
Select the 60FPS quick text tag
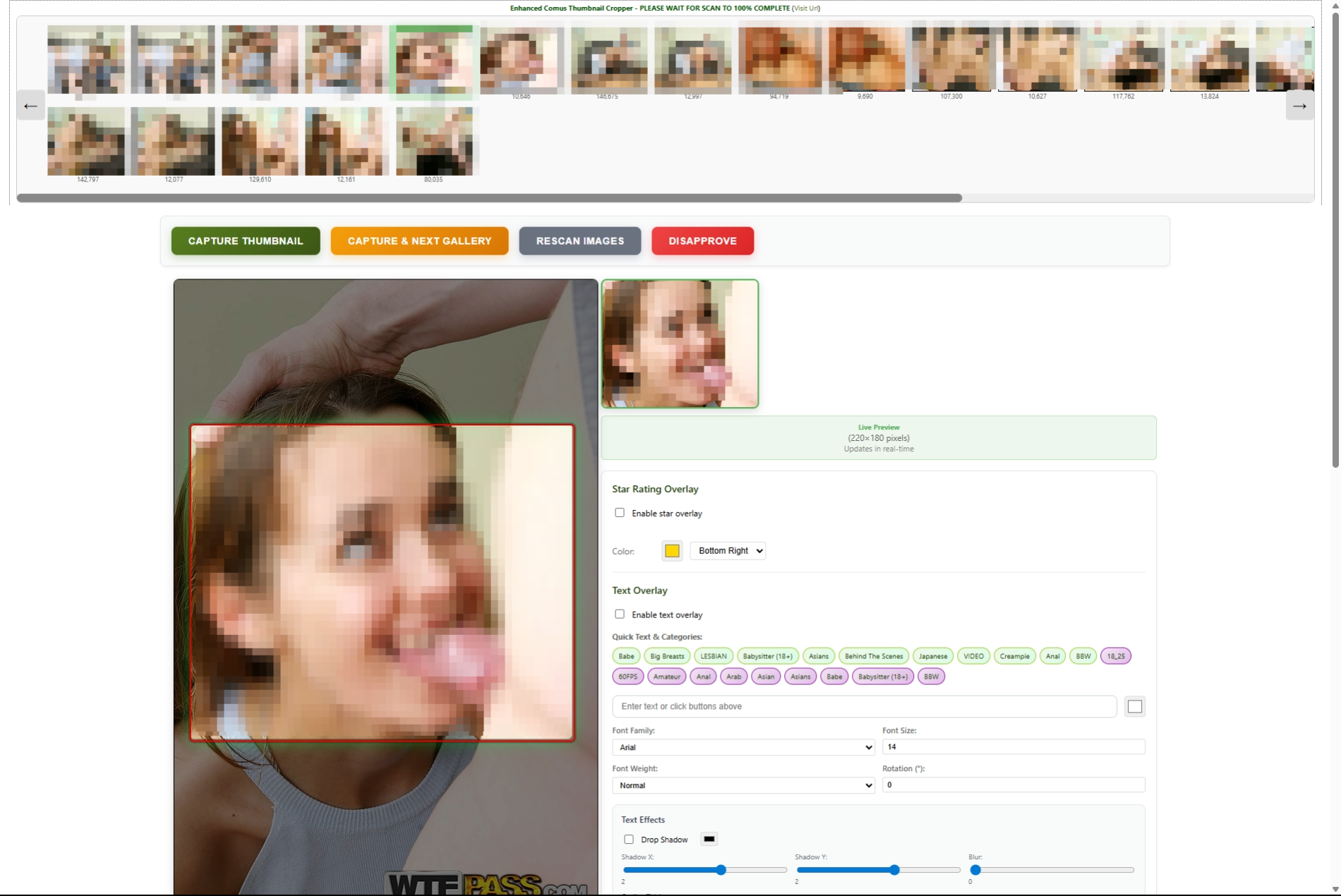pos(627,677)
